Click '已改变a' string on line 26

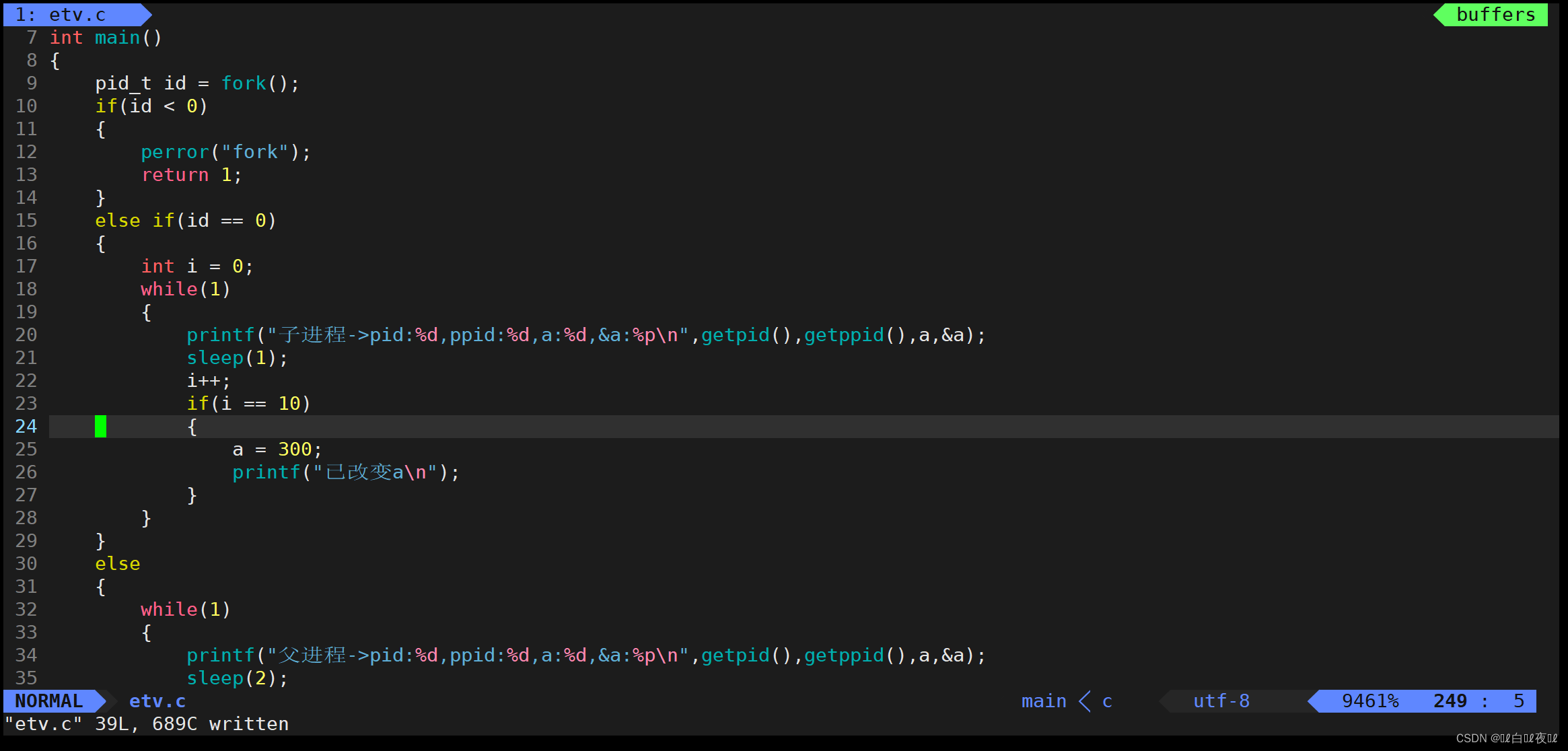364,472
